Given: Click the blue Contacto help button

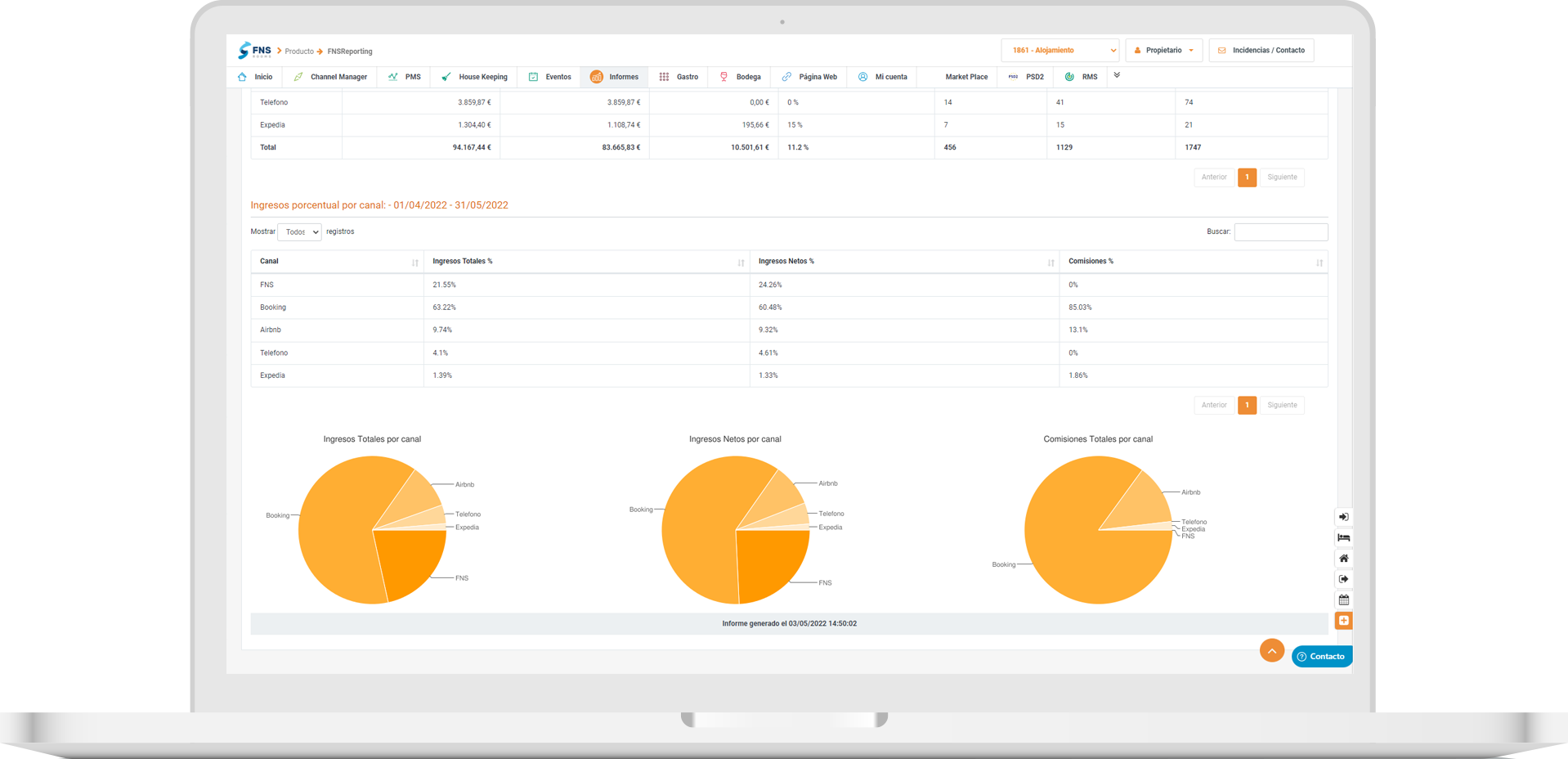Looking at the screenshot, I should coord(1321,657).
